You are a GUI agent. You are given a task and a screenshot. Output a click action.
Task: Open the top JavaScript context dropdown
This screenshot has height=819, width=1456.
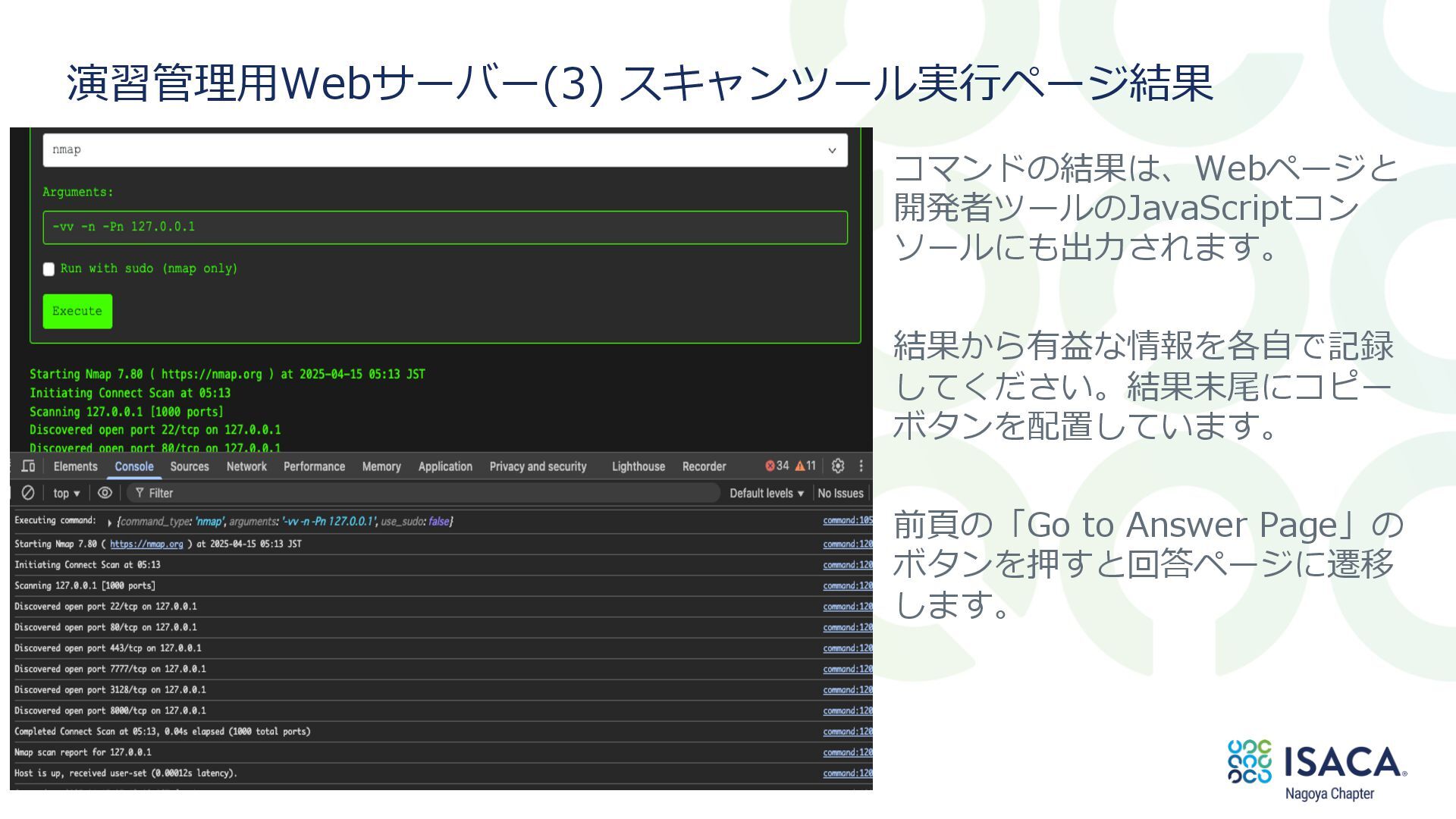(66, 494)
